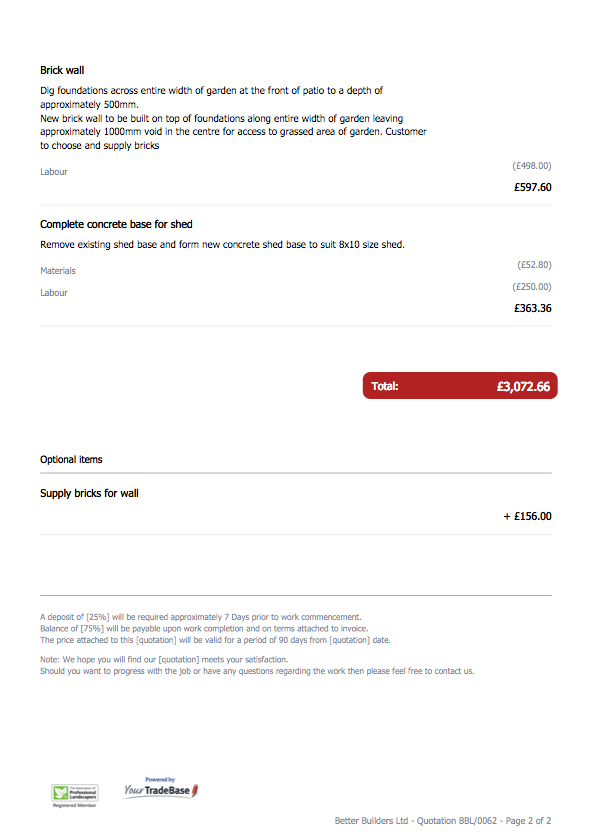Click the red Total amount box
594x838 pixels.
[460, 386]
